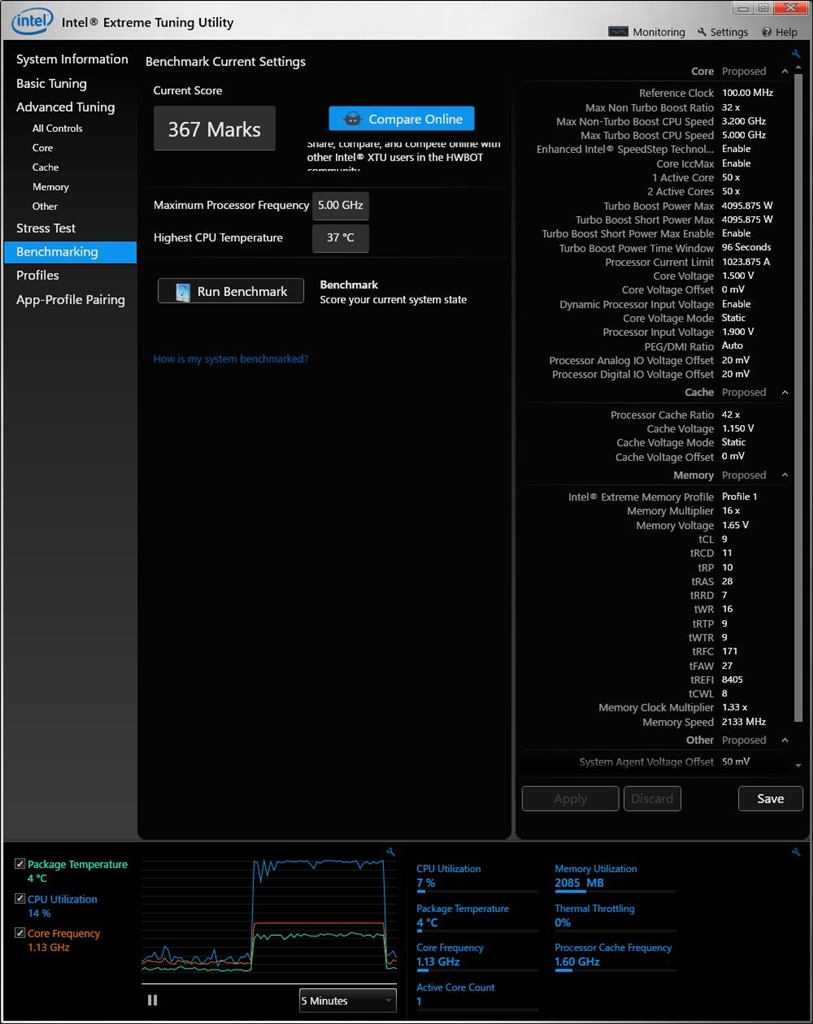This screenshot has height=1024, width=813.
Task: Click the proposed settings vertical scrollbar
Action: tap(798, 398)
